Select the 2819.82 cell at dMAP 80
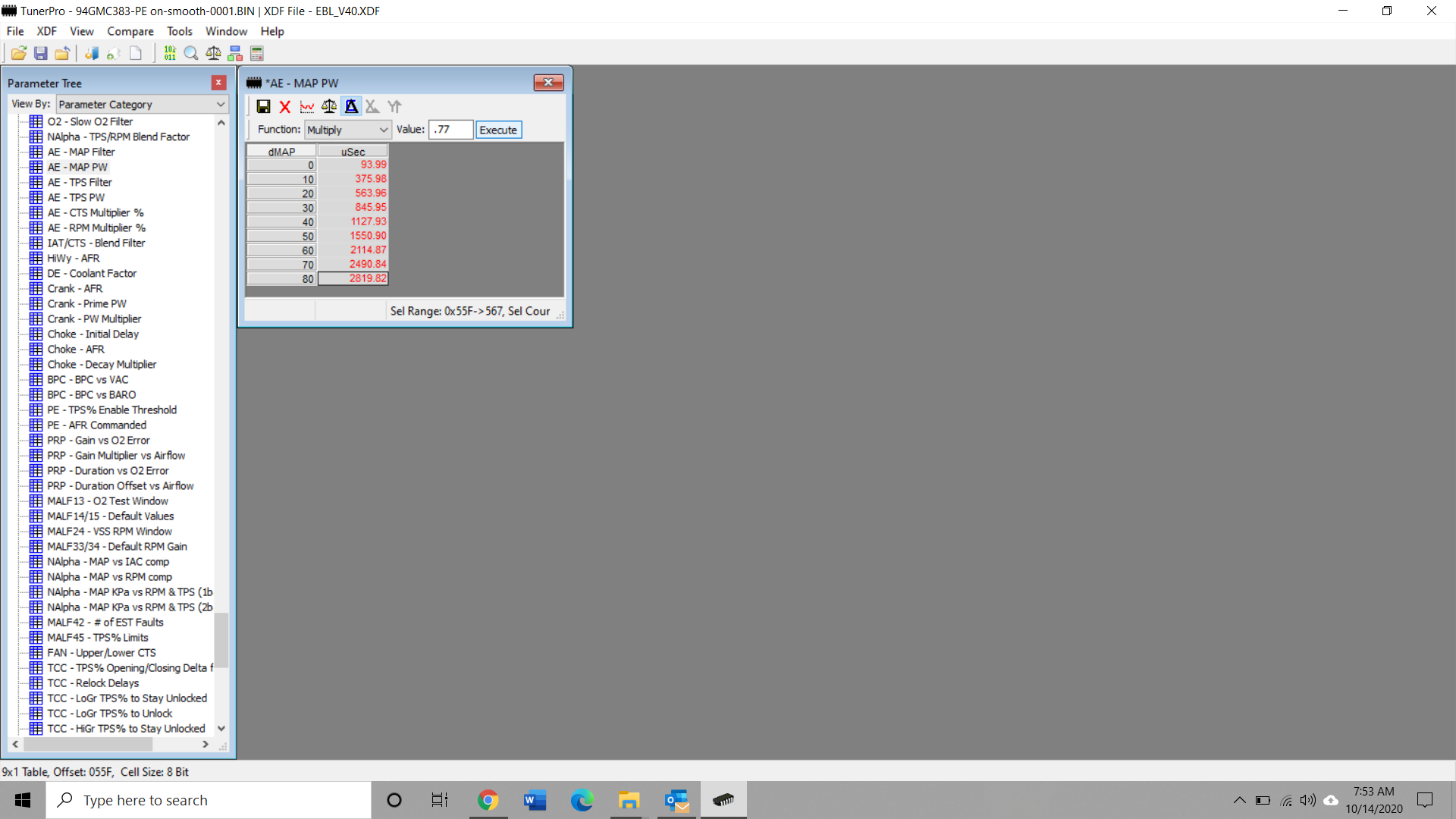Viewport: 1456px width, 819px height. tap(353, 278)
